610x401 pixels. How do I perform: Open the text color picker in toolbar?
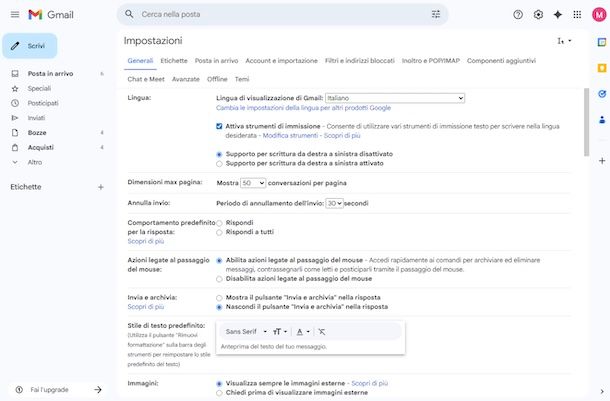[302, 331]
